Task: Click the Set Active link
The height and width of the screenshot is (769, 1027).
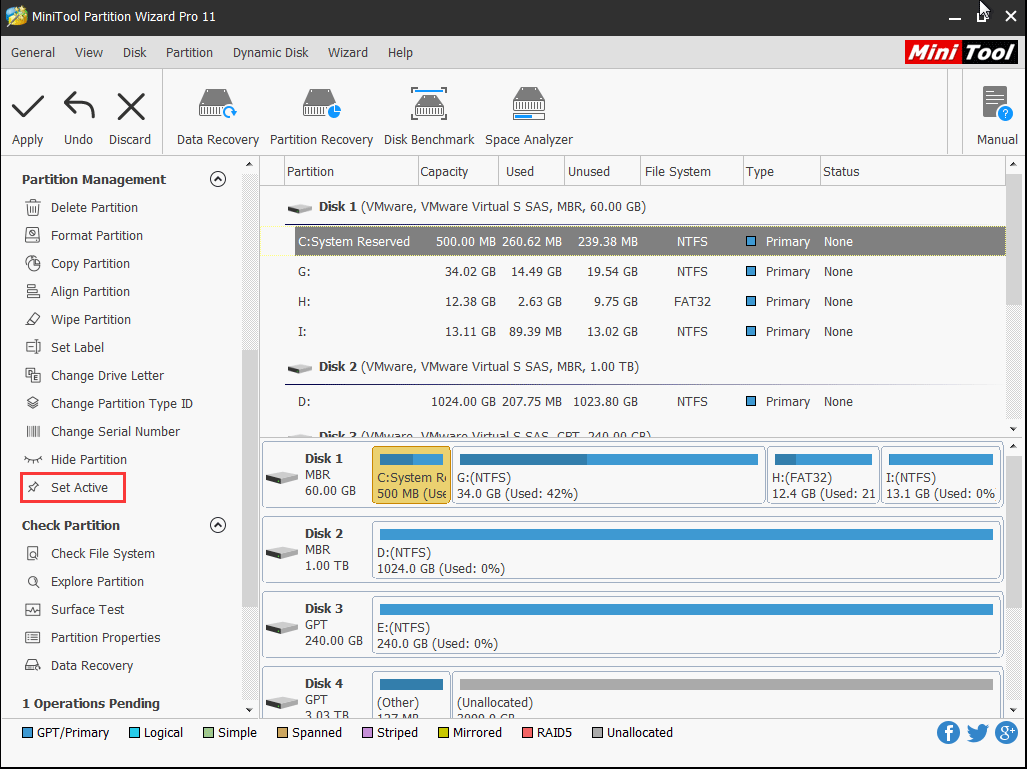Action: pos(79,487)
